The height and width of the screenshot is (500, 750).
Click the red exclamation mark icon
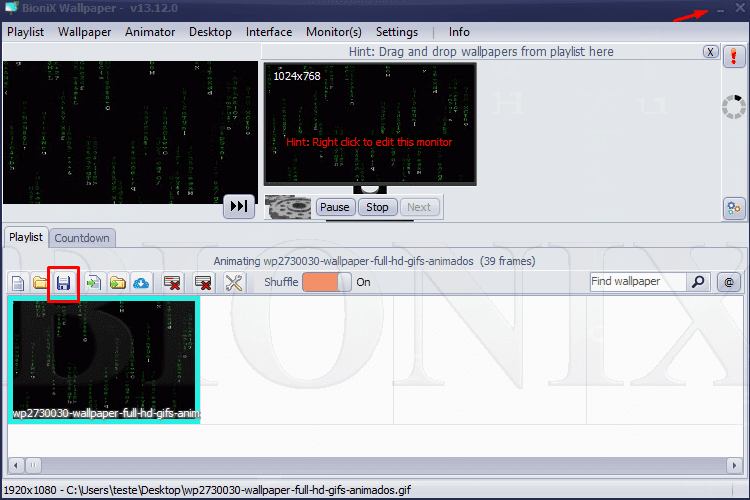(x=734, y=57)
